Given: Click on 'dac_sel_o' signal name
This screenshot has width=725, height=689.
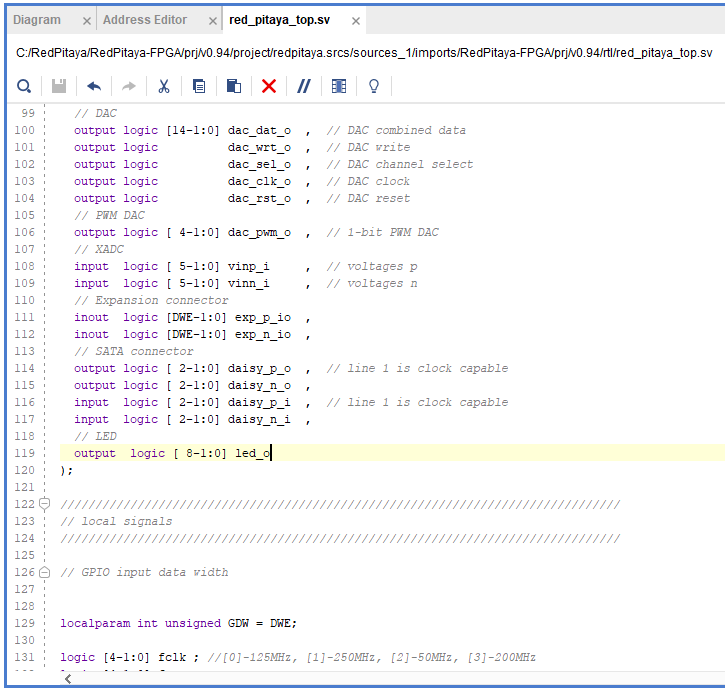Looking at the screenshot, I should coord(259,165).
